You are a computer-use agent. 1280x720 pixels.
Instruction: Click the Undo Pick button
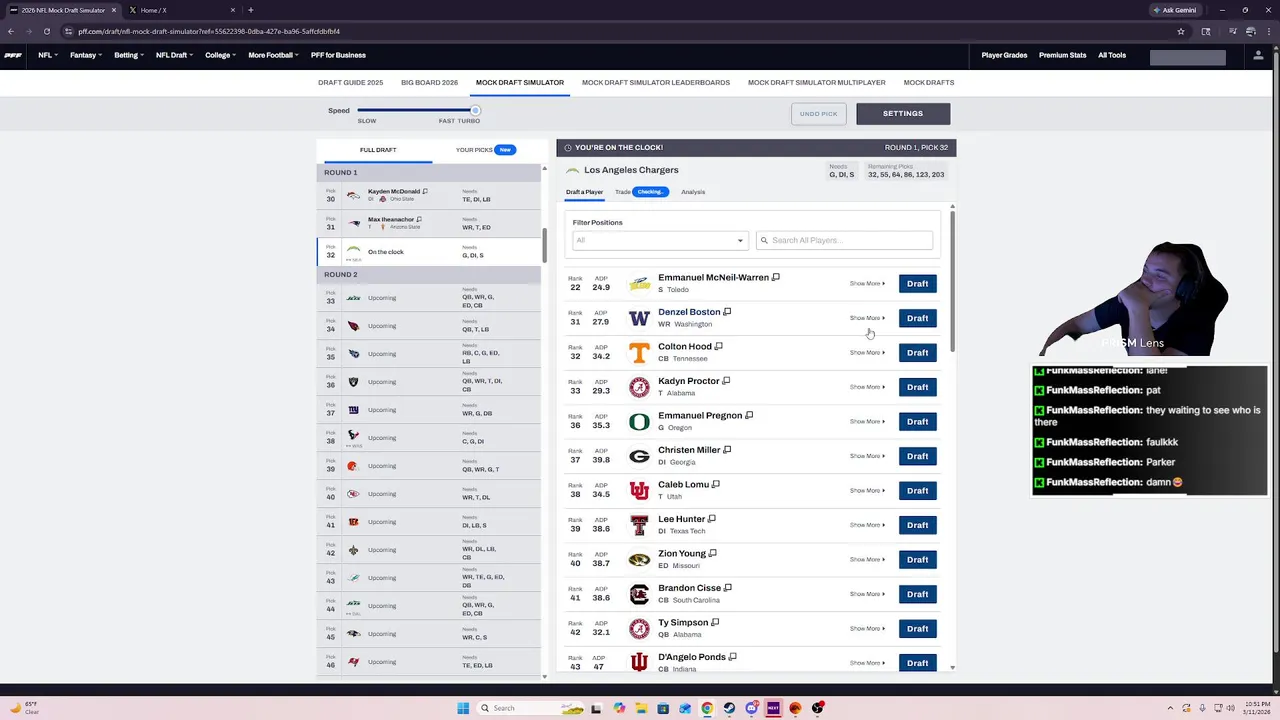pos(818,114)
